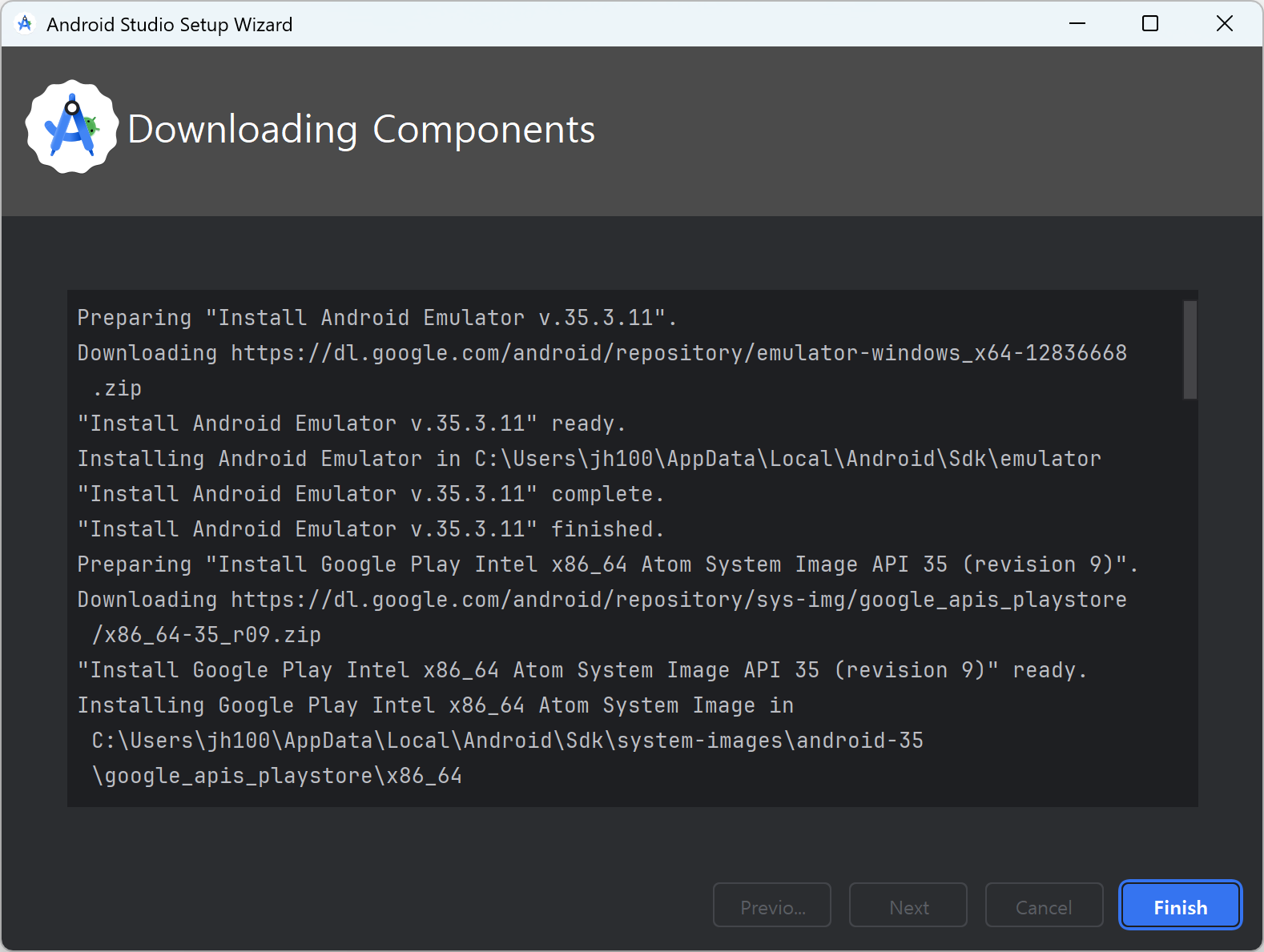The width and height of the screenshot is (1264, 952).
Task: Click line '"Install Android Emulator v.35.3.11" complete.'
Action: 371,494
